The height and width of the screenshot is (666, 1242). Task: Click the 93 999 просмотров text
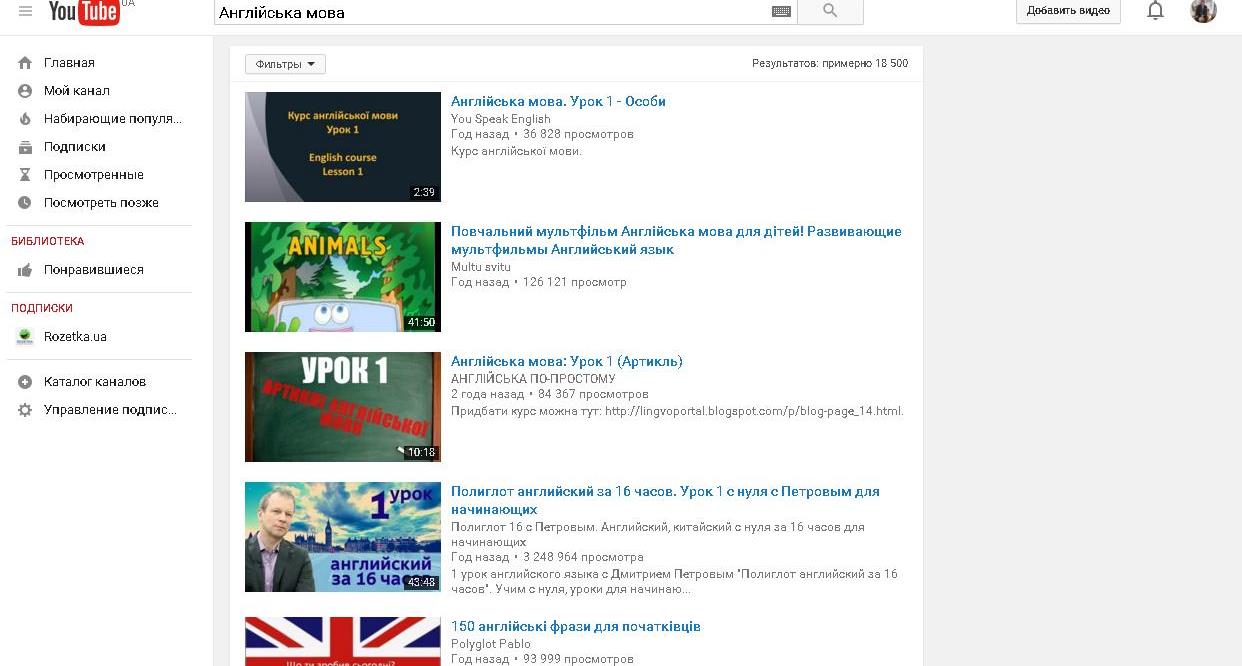pos(578,659)
